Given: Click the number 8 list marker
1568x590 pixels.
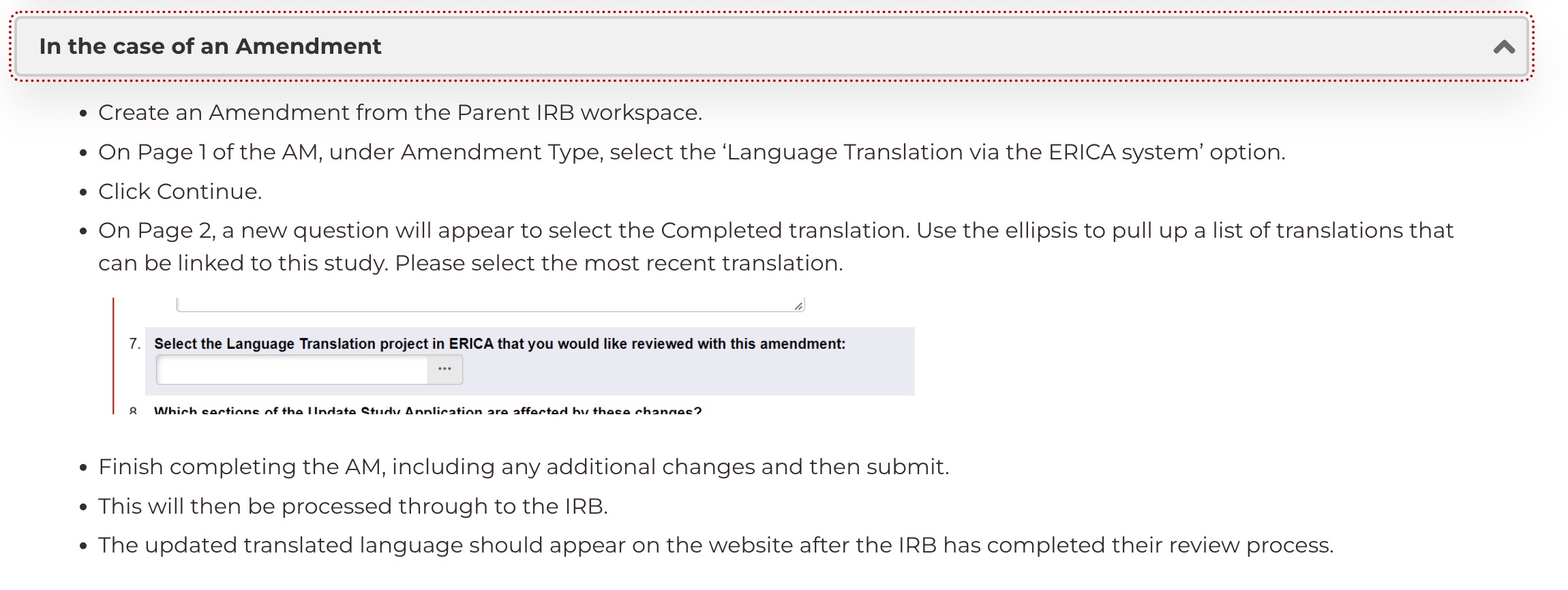Looking at the screenshot, I should 134,410.
